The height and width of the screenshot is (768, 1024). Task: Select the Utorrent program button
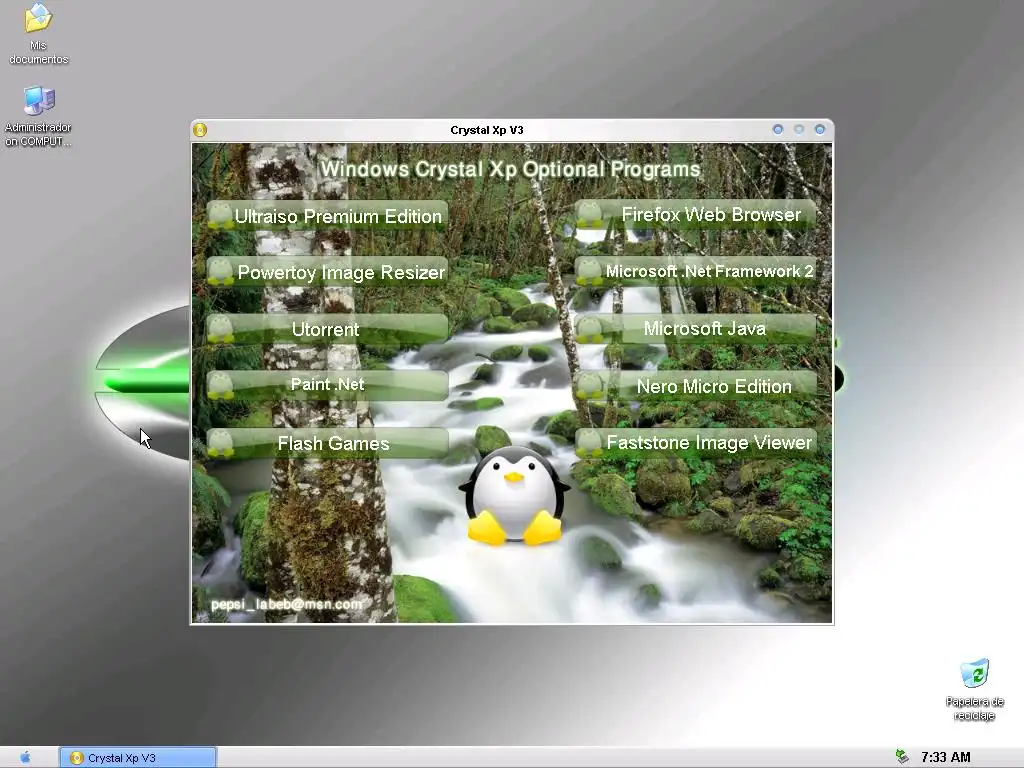tap(328, 328)
